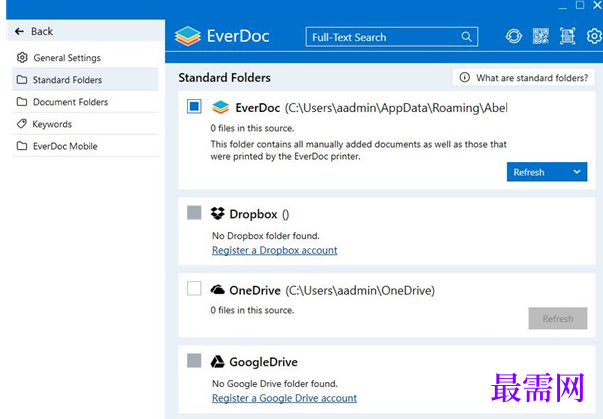Click the EverDoc folder description text
603x419 pixels.
358,150
